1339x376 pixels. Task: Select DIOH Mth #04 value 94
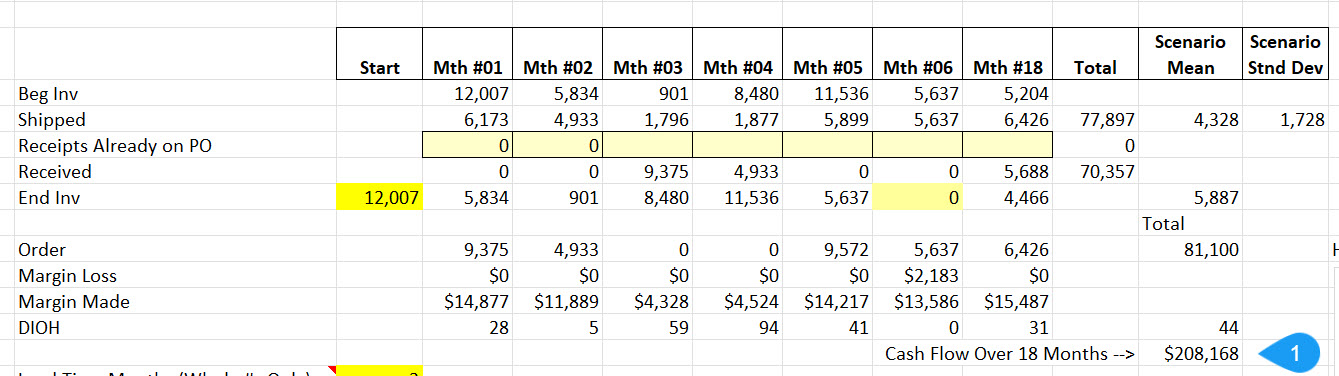737,328
